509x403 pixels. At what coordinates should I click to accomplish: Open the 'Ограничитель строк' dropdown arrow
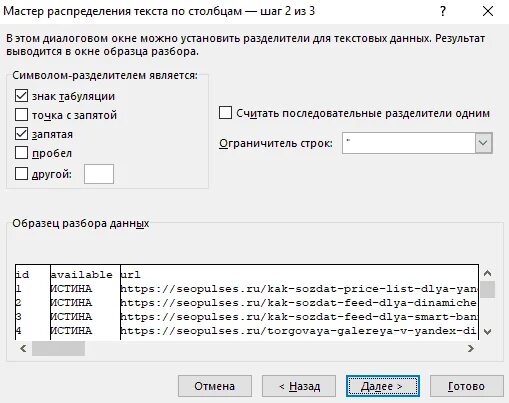483,143
